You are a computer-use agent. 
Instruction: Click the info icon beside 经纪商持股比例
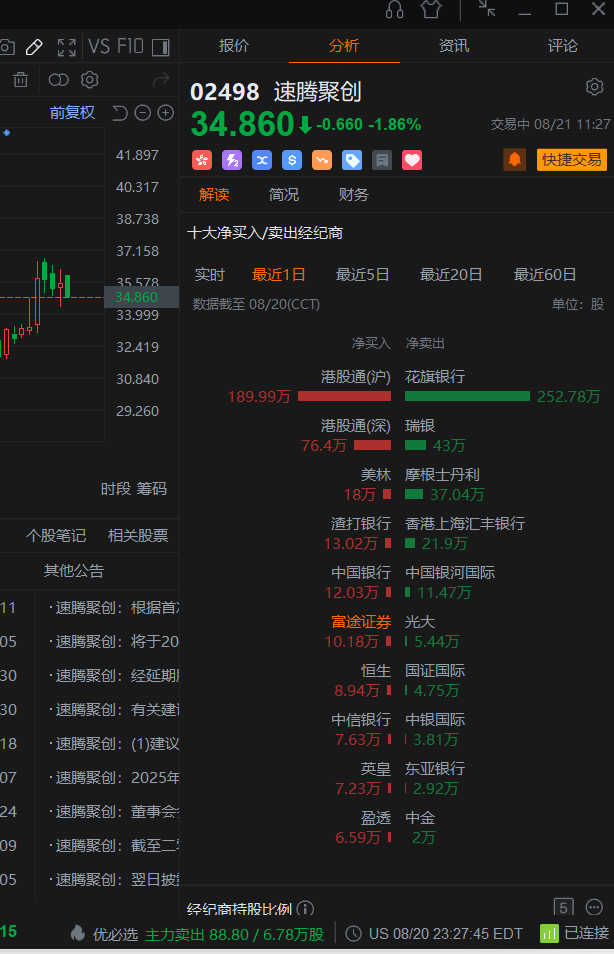tap(305, 909)
